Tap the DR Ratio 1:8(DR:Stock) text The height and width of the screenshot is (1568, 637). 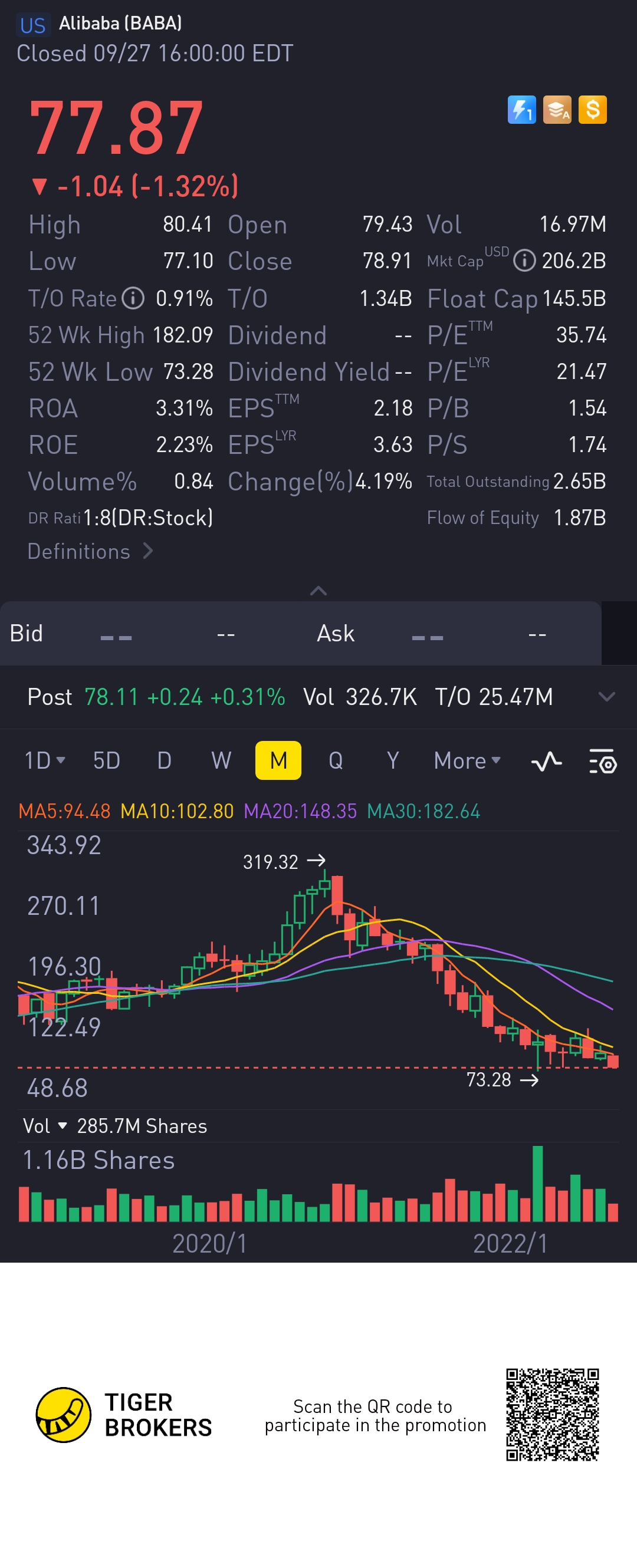pyautogui.click(x=148, y=518)
